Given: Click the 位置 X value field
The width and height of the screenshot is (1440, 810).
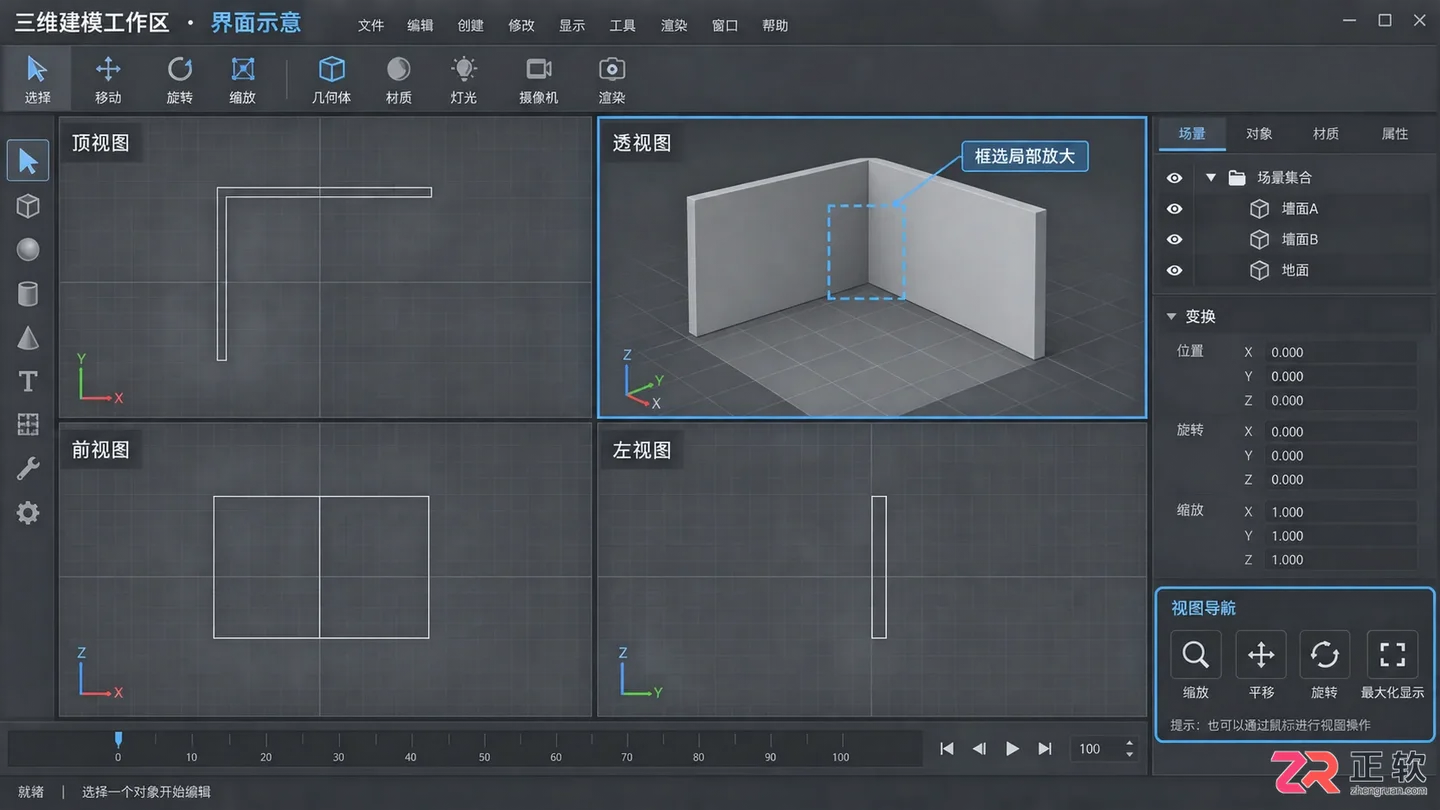Looking at the screenshot, I should pos(1340,352).
